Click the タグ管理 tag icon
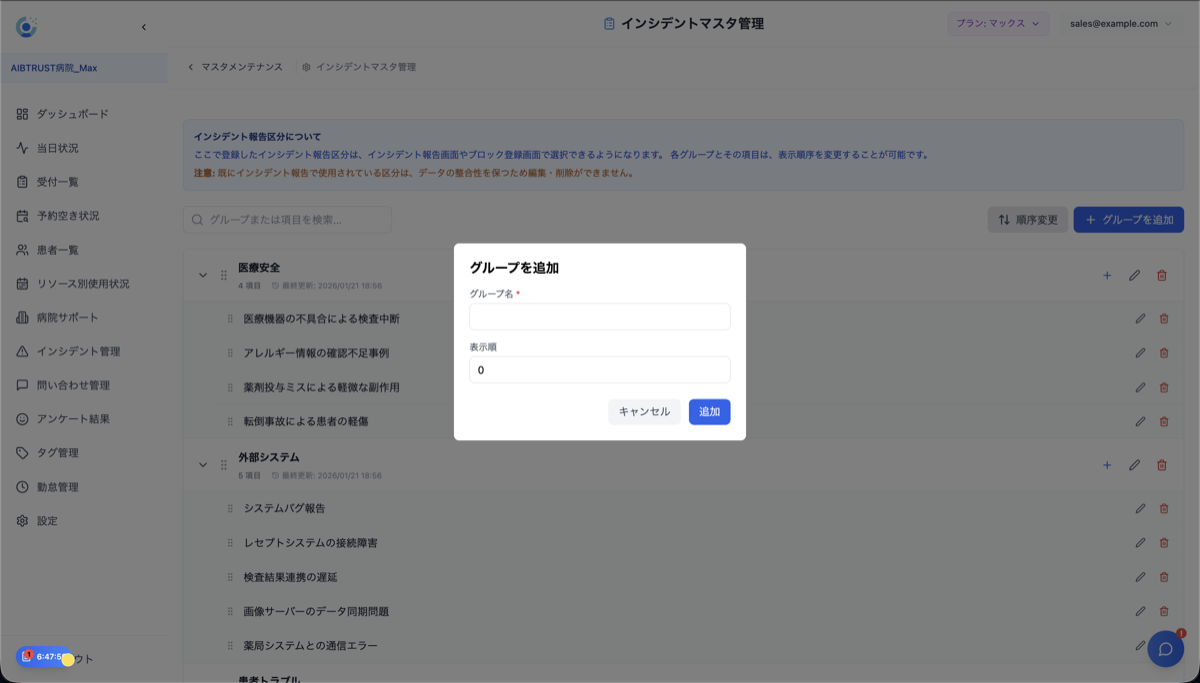The image size is (1200, 683). (23, 453)
